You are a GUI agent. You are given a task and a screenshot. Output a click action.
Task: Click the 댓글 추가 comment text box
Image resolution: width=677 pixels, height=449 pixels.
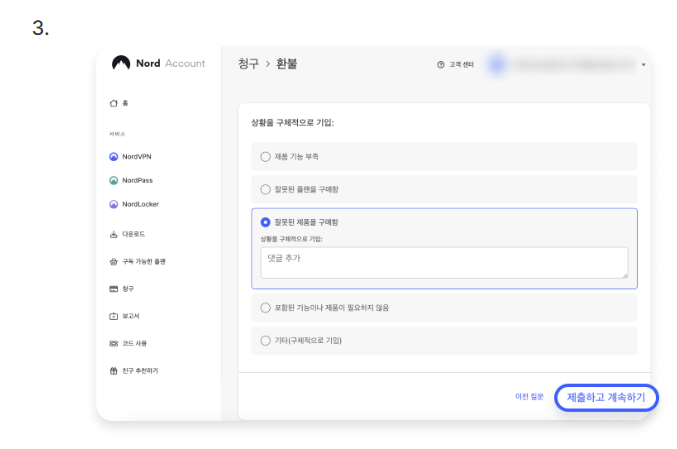444,262
